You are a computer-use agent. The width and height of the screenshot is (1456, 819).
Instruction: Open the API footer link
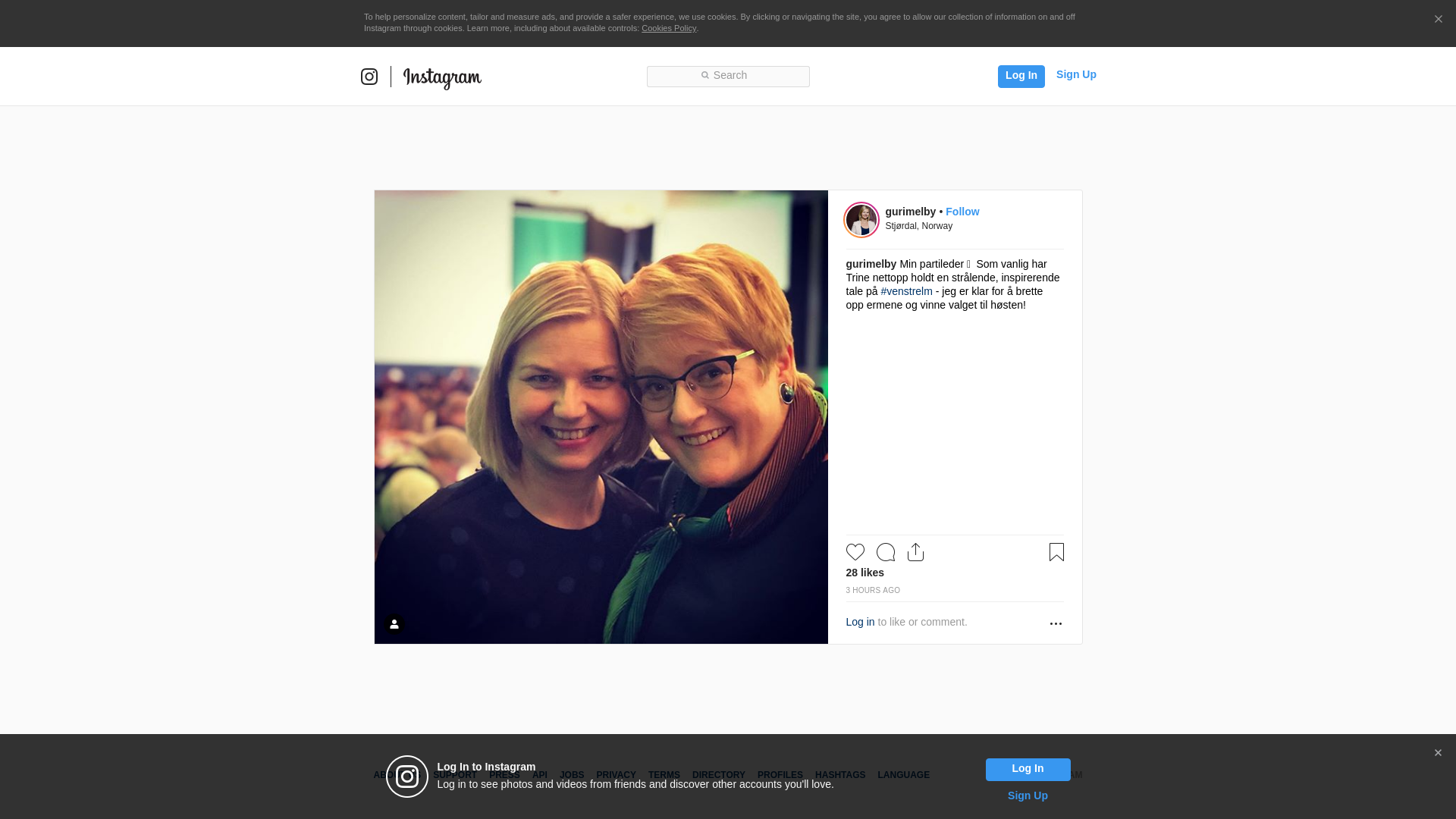coord(540,775)
